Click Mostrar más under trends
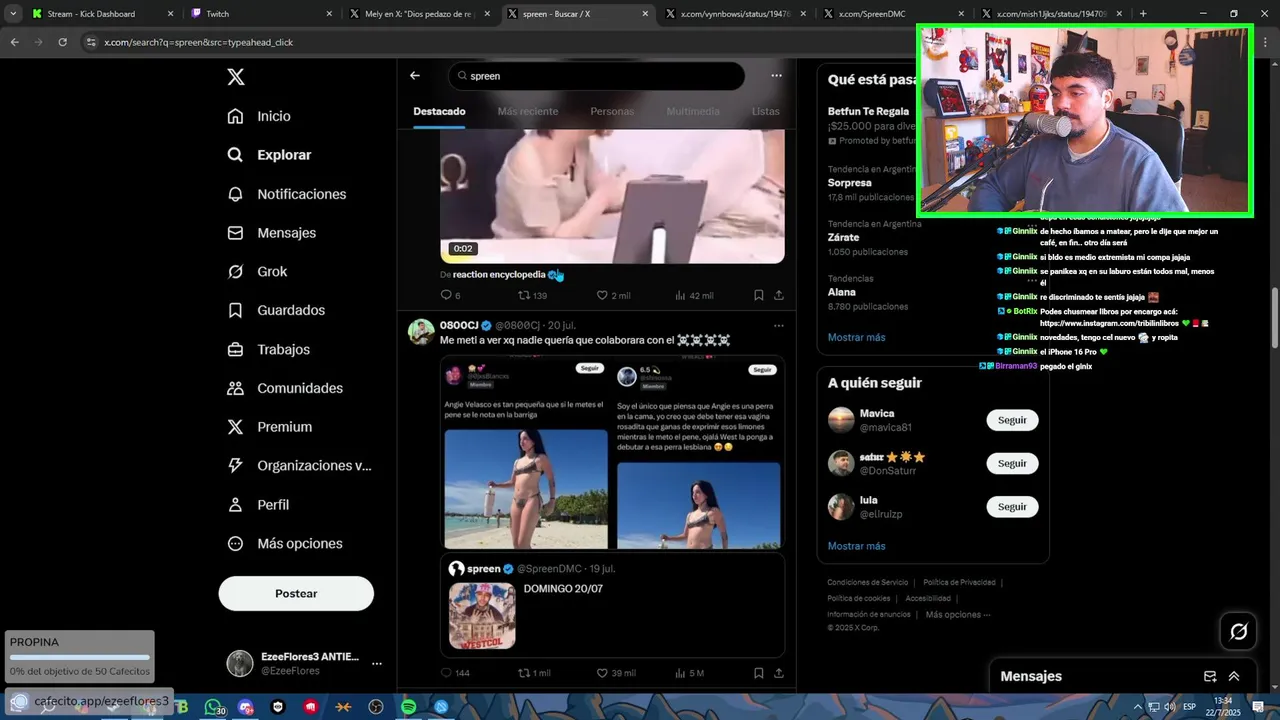The image size is (1280, 720). point(856,337)
